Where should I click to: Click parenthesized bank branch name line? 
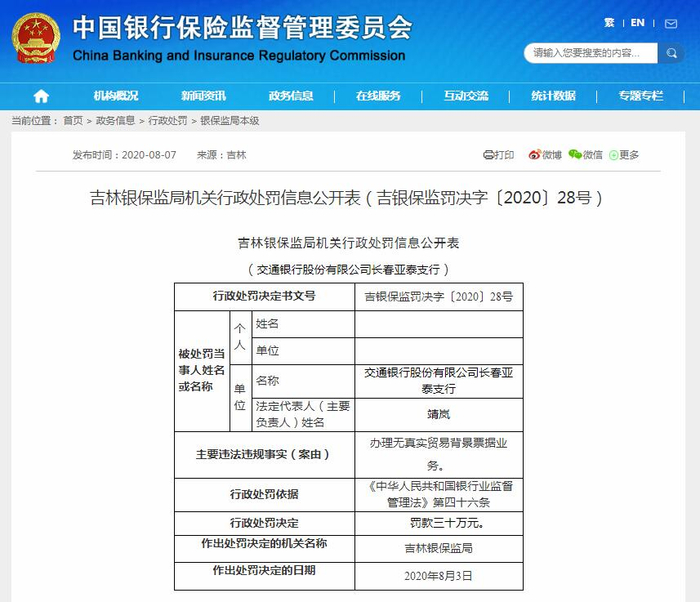(348, 270)
